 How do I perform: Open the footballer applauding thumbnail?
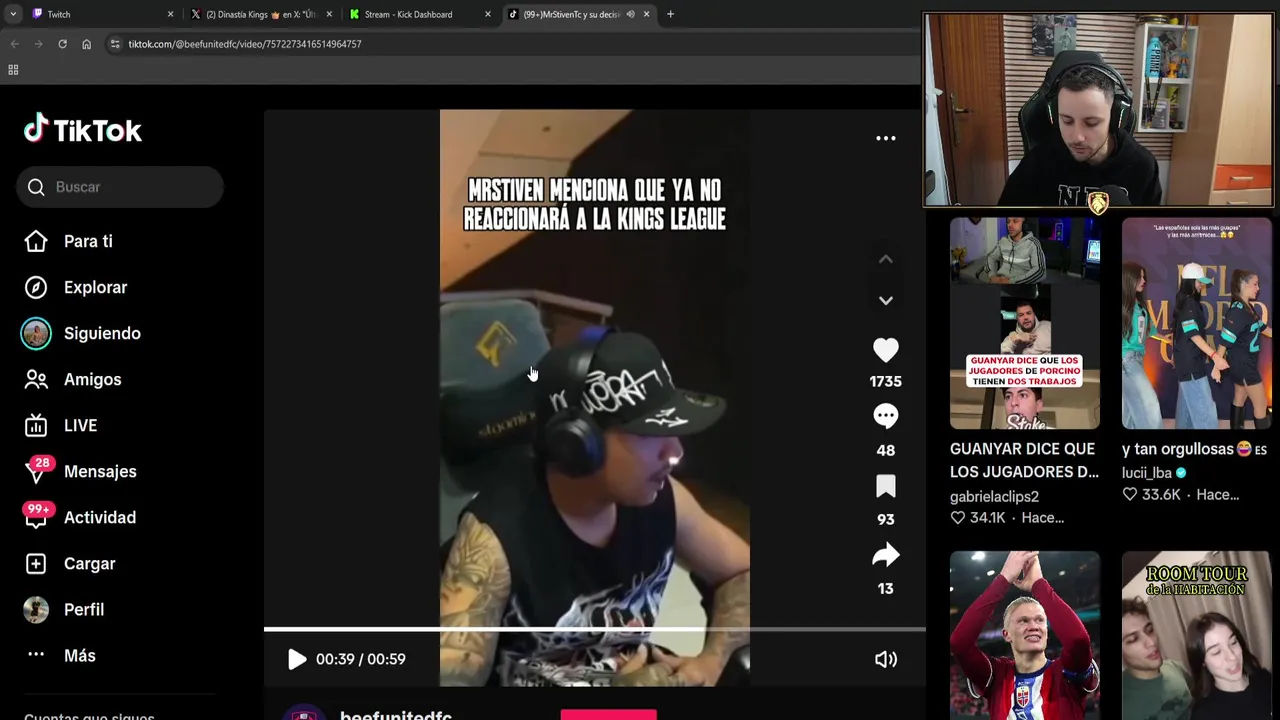[x=1025, y=635]
